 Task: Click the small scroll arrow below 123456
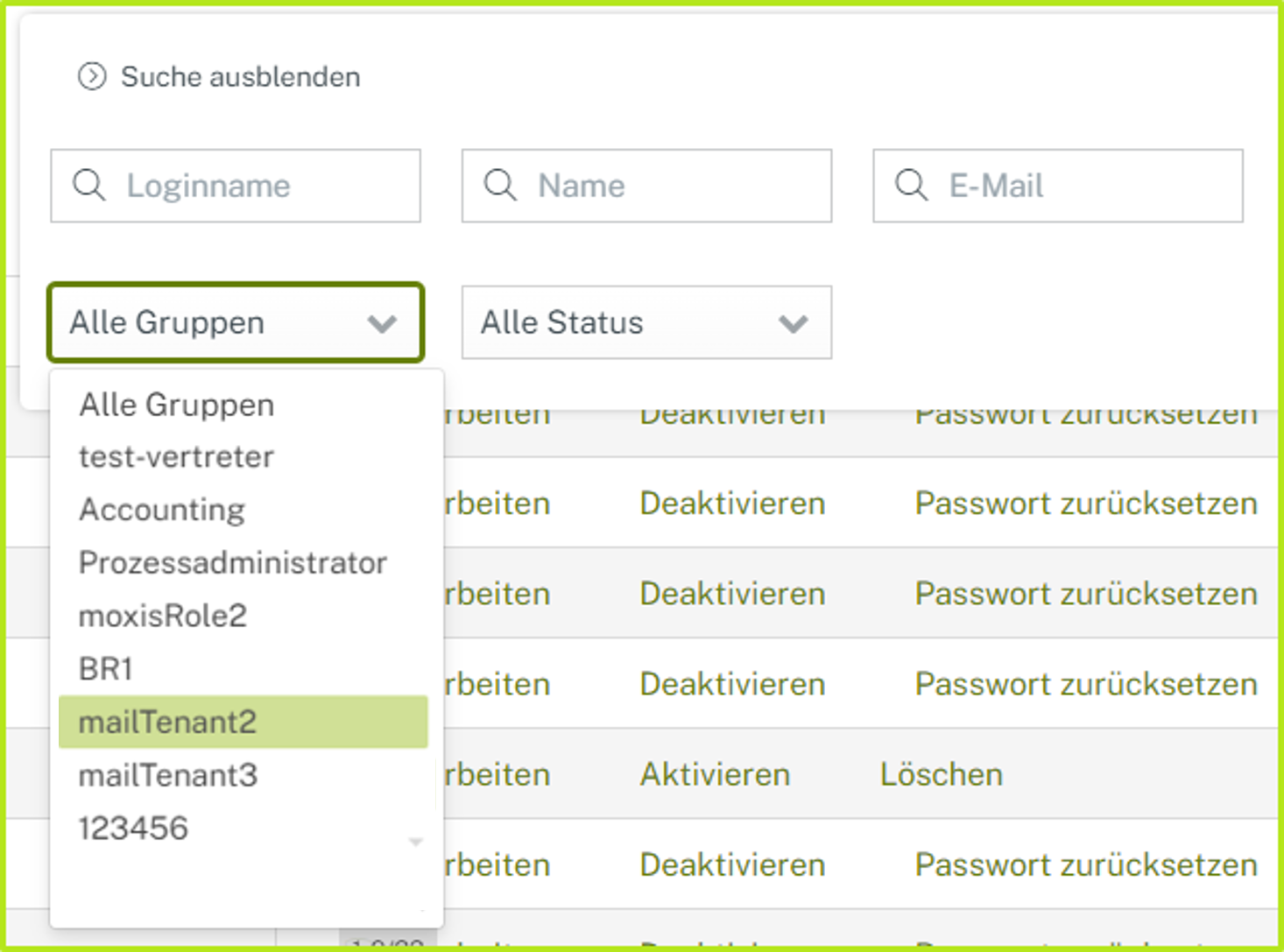tap(416, 842)
